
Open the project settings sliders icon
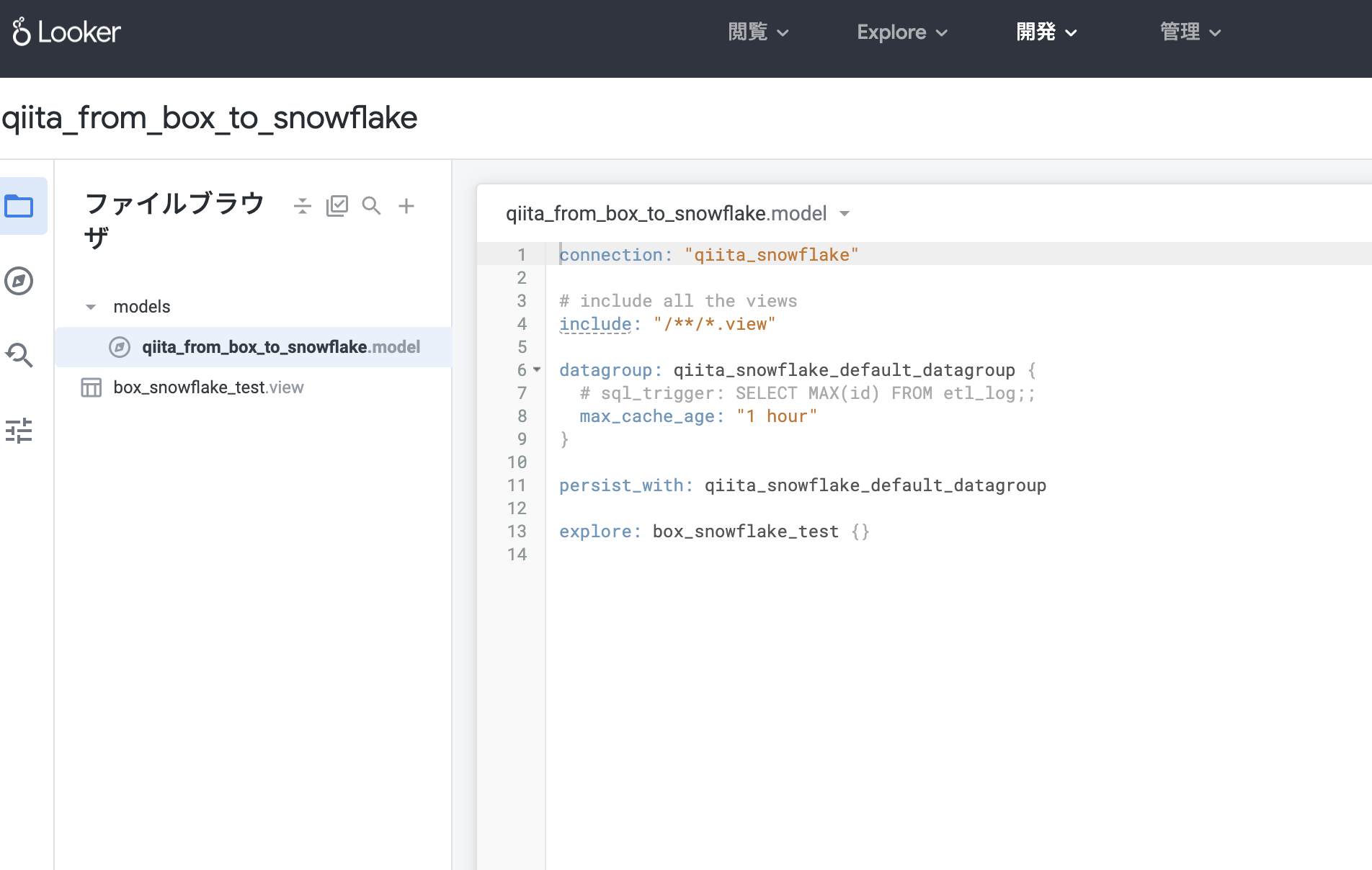click(19, 430)
